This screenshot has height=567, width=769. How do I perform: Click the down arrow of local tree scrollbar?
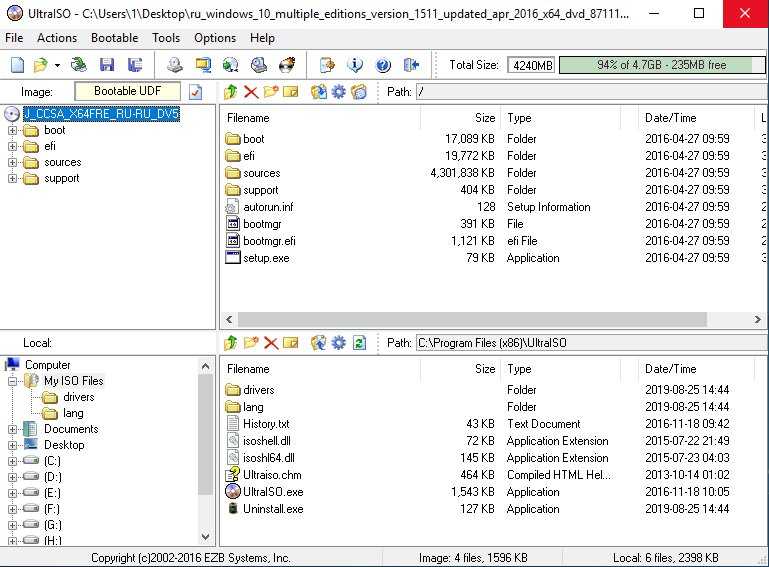point(205,537)
